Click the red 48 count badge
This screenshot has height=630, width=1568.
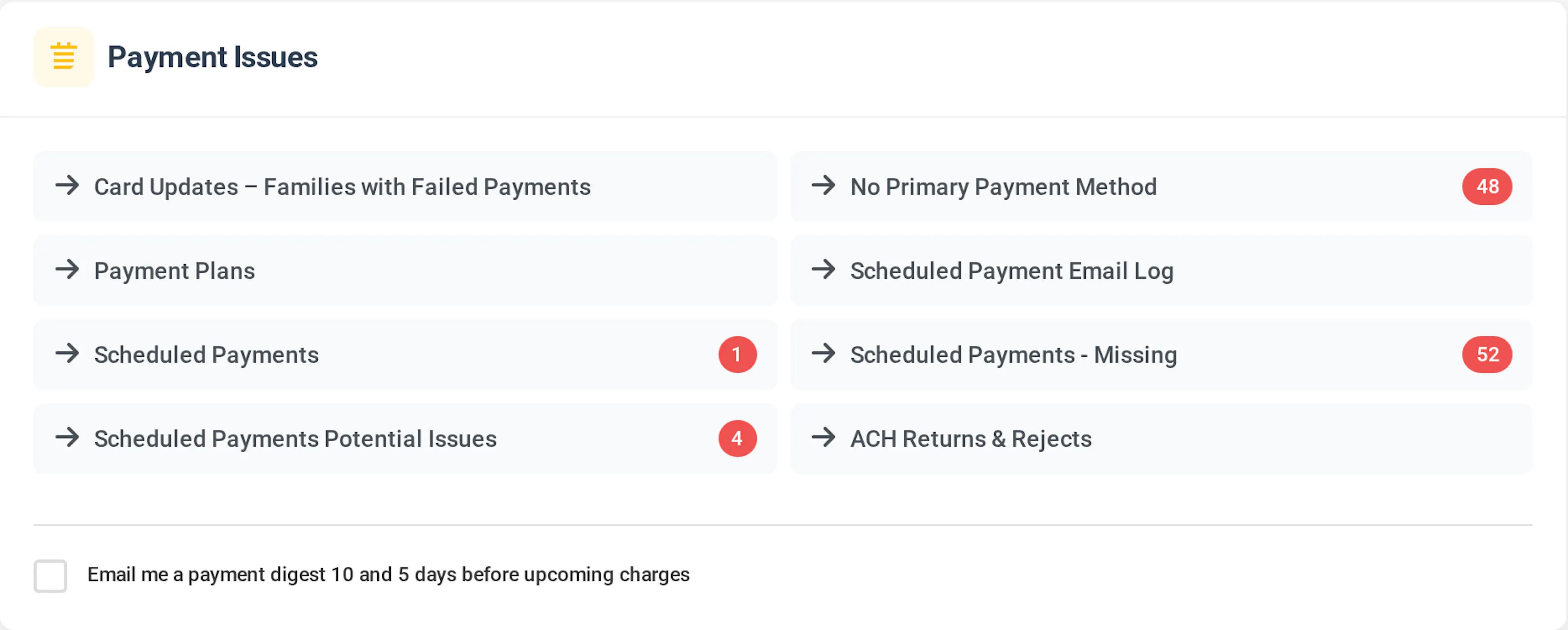(1486, 186)
